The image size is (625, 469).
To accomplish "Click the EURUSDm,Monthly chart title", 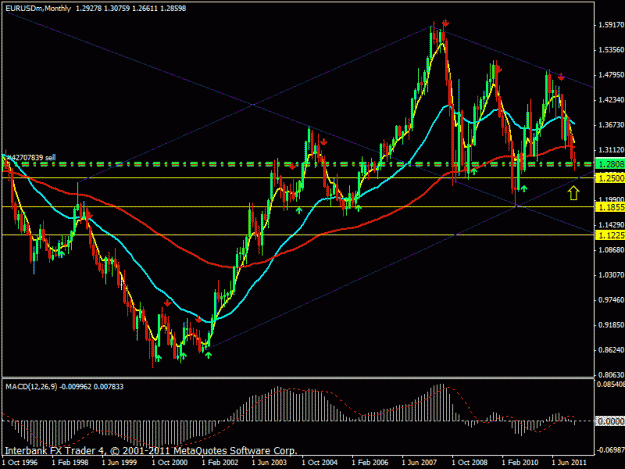I will pyautogui.click(x=38, y=8).
